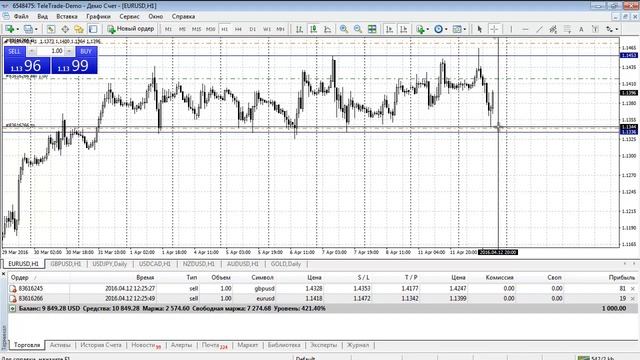The width and height of the screenshot is (640, 360).
Task: Toggle the Terminal panel toolbar icon
Action: 93,29
